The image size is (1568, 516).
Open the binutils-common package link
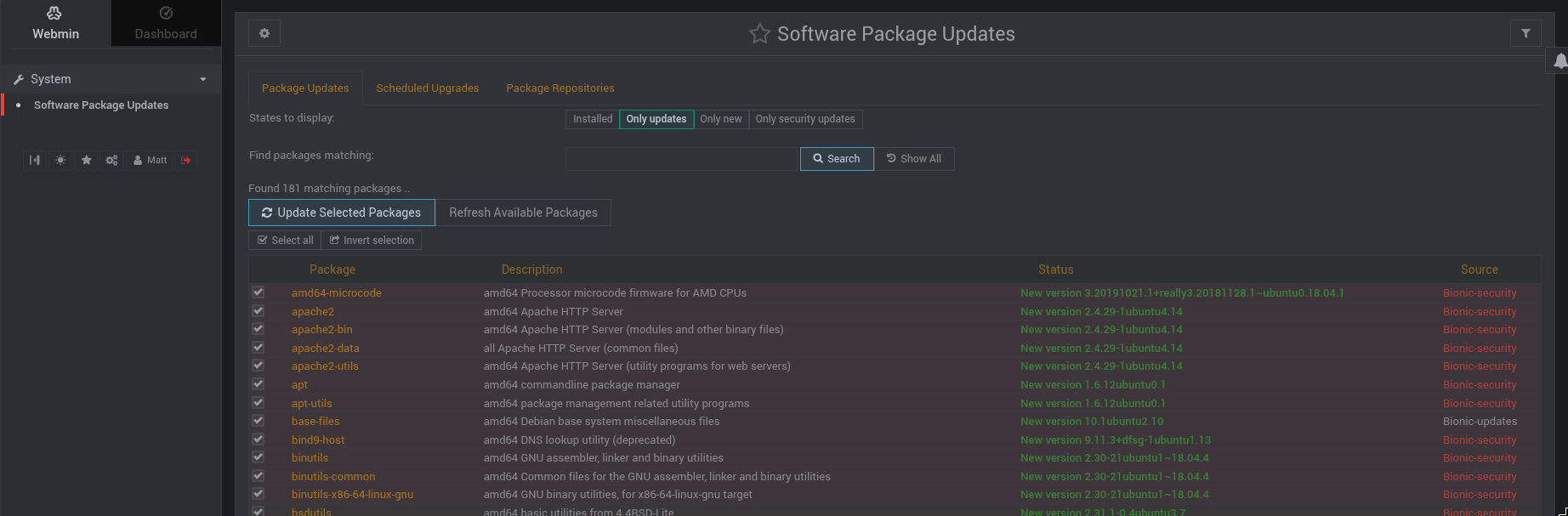pos(333,477)
